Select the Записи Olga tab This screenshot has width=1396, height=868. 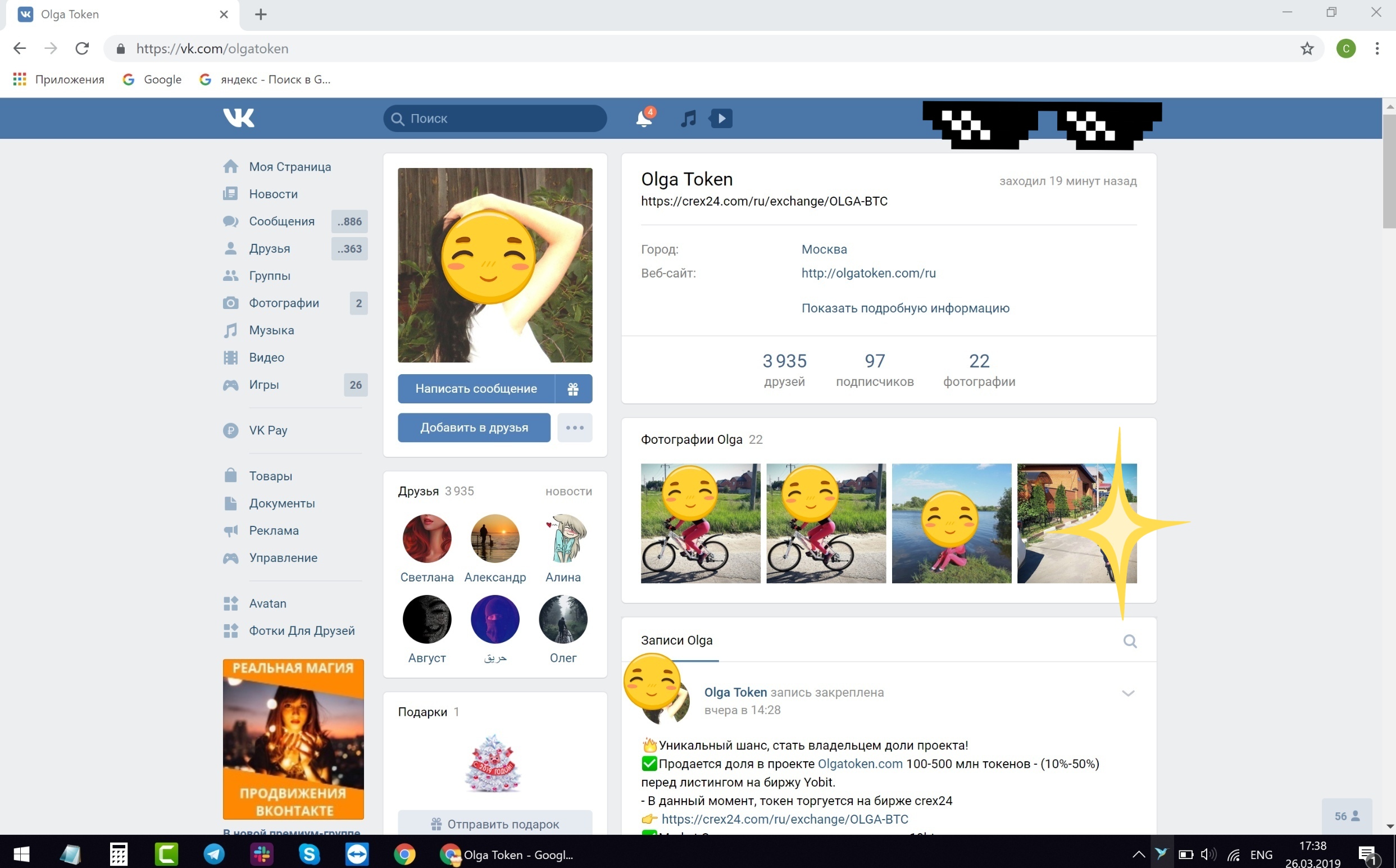tap(677, 640)
